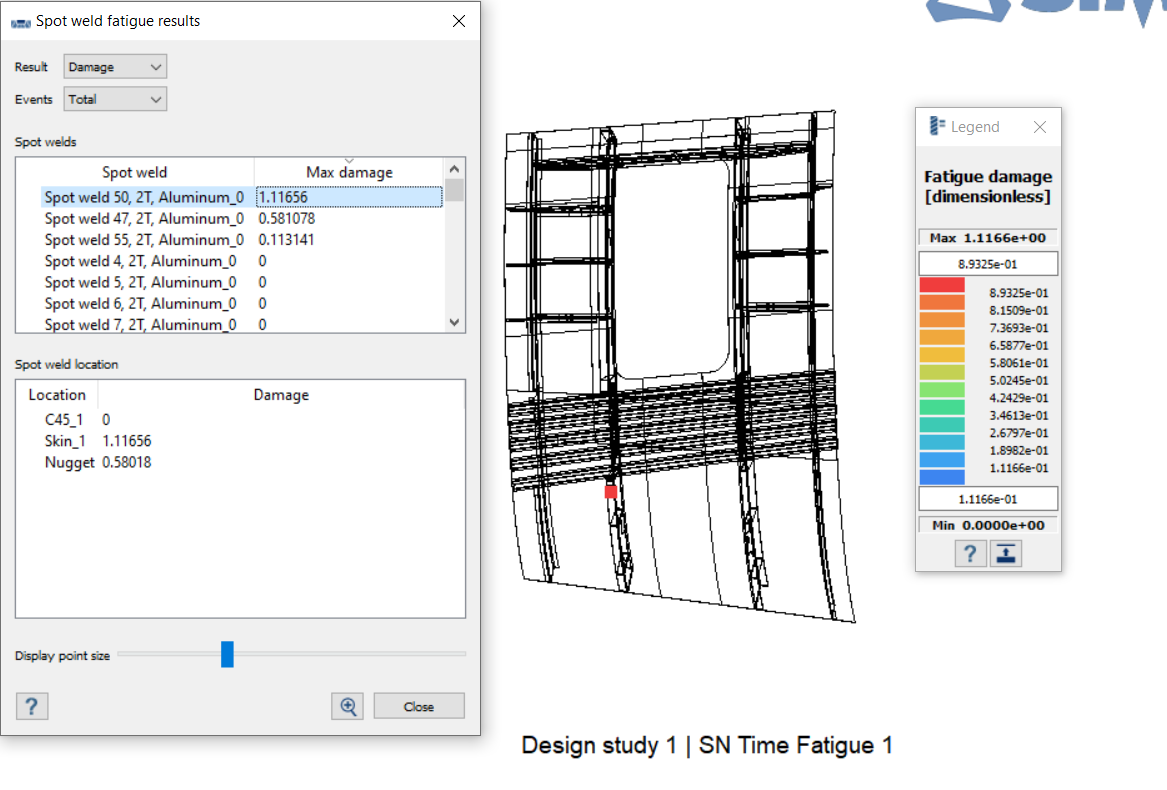Select Spot weld 4 row
Viewport: 1167px width, 790px height.
(x=140, y=261)
